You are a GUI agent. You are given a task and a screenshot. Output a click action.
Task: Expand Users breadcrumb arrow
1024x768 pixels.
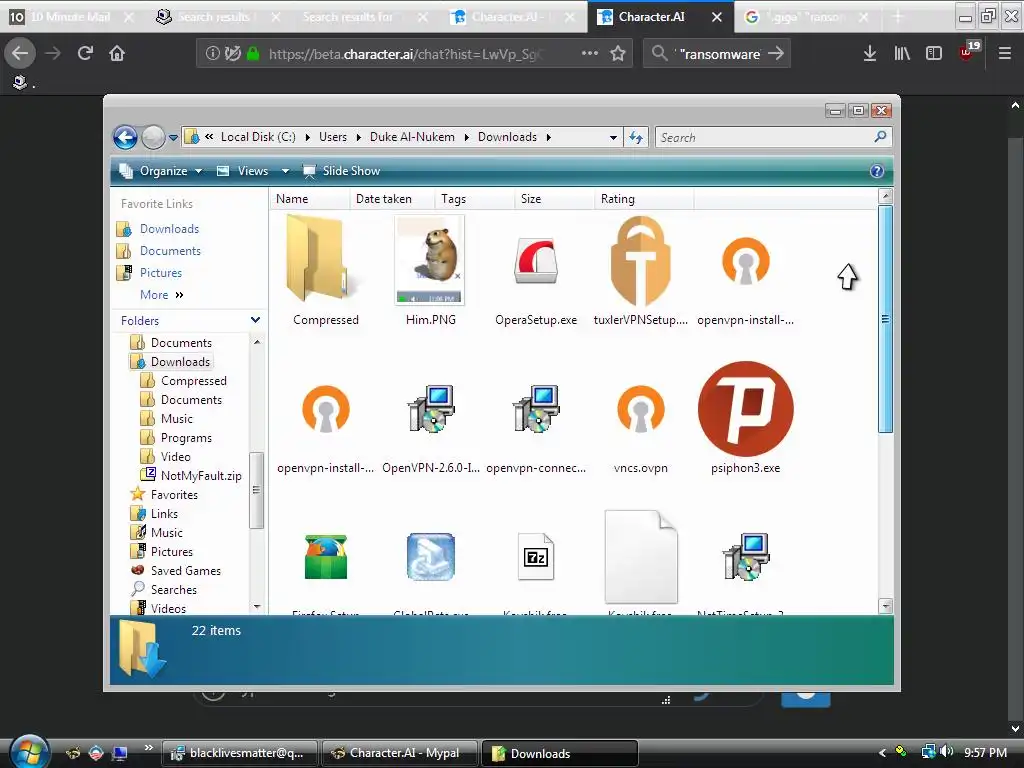tap(359, 137)
